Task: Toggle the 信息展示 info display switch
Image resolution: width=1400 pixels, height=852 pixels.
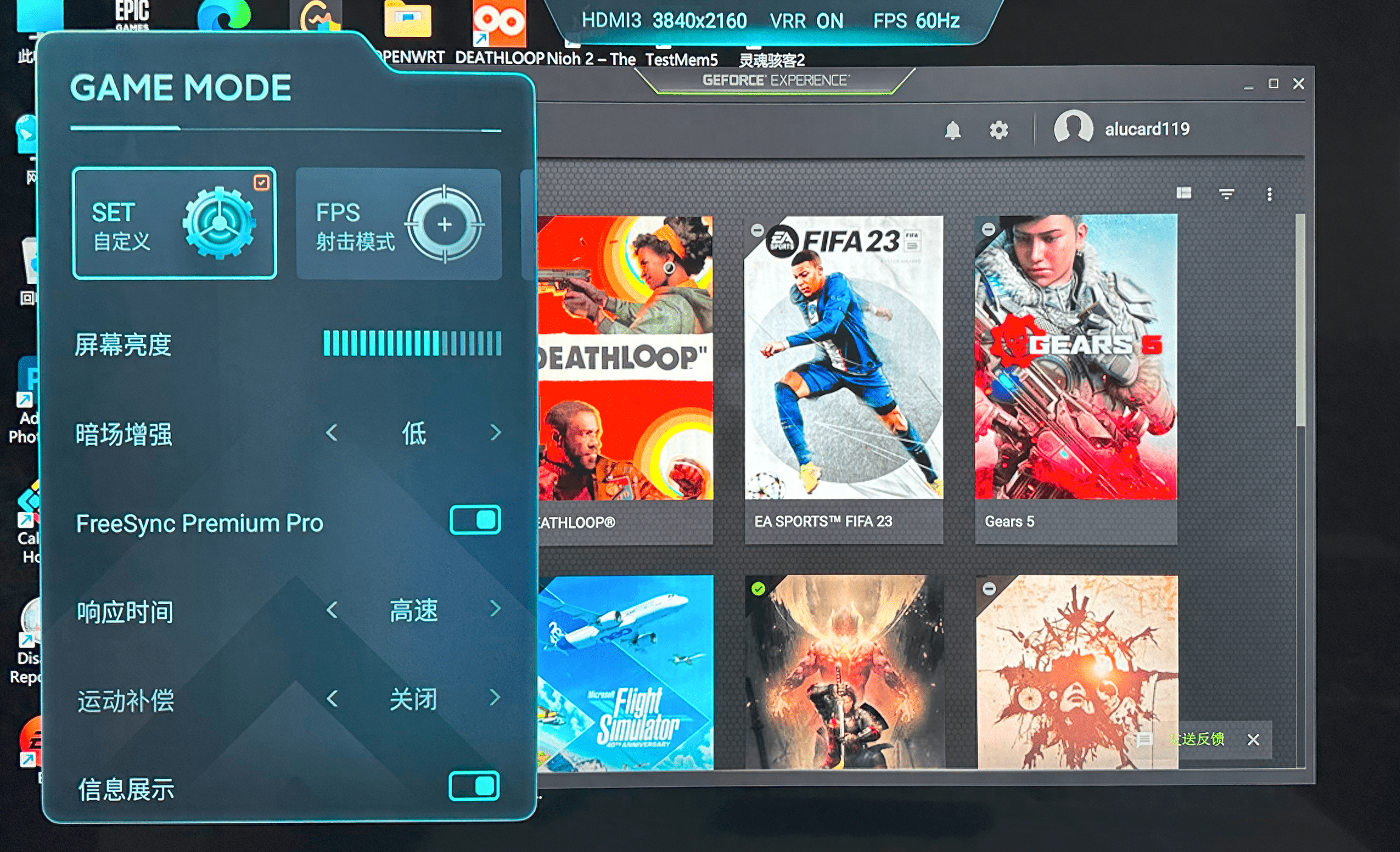Action: (475, 786)
